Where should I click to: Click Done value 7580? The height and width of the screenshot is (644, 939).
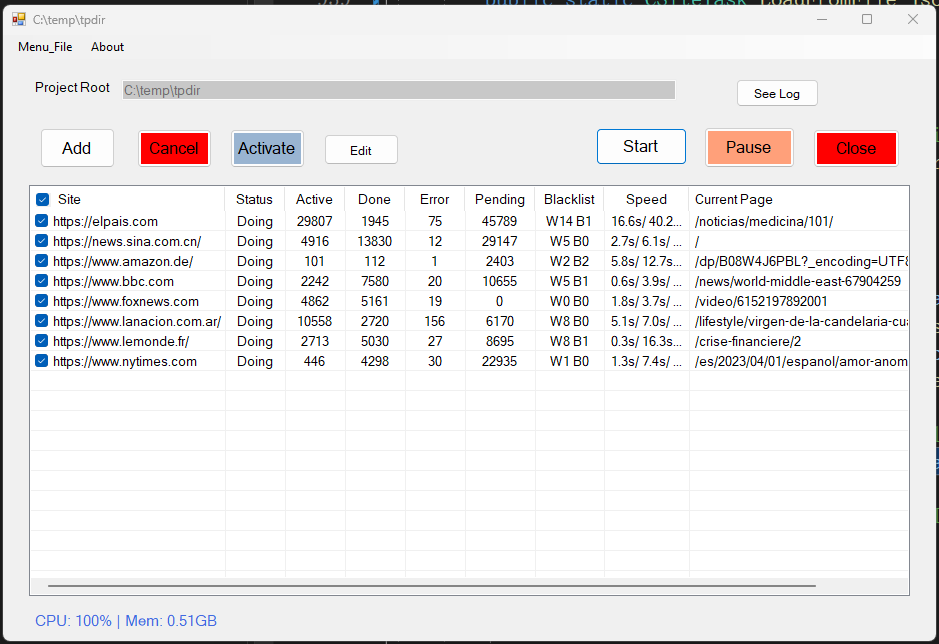pyautogui.click(x=375, y=282)
